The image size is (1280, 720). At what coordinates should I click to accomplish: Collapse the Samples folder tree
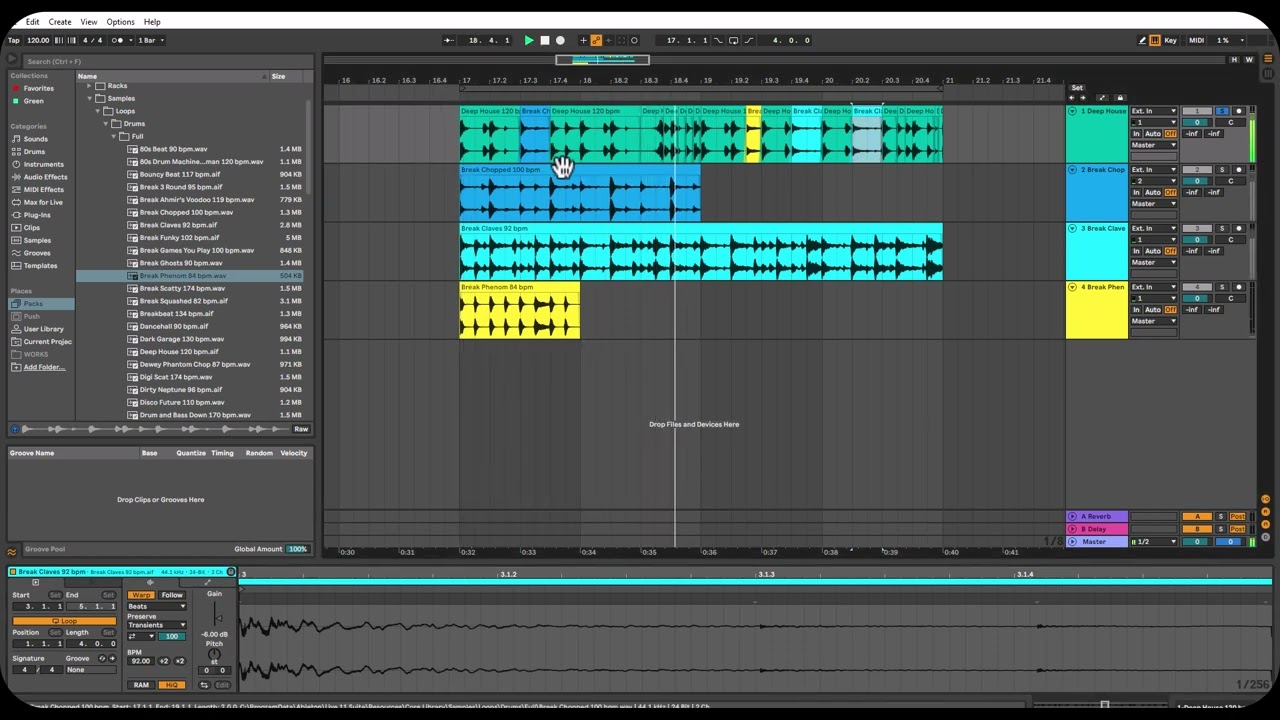point(89,98)
